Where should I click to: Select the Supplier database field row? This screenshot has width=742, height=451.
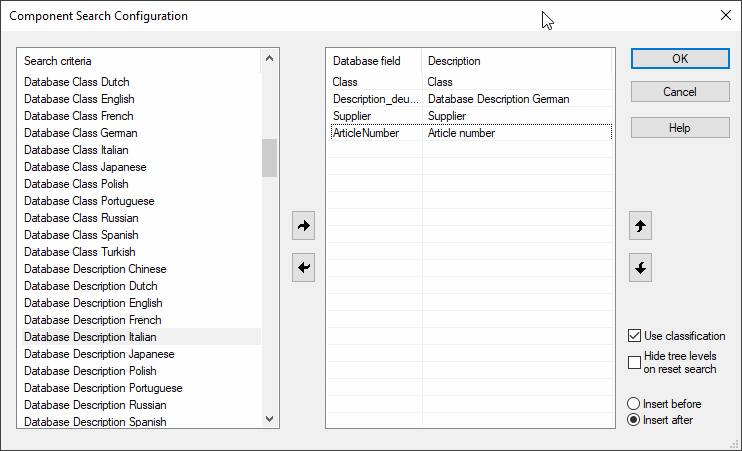pyautogui.click(x=470, y=116)
